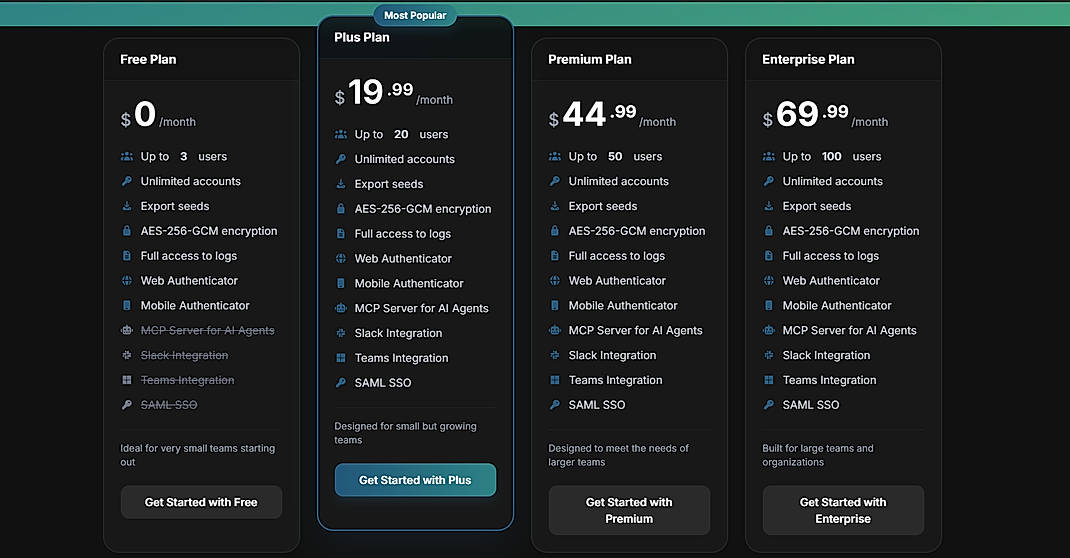1070x558 pixels.
Task: Click Teams icon beside struck-through Teams Integration in Free Plan
Action: coord(127,380)
